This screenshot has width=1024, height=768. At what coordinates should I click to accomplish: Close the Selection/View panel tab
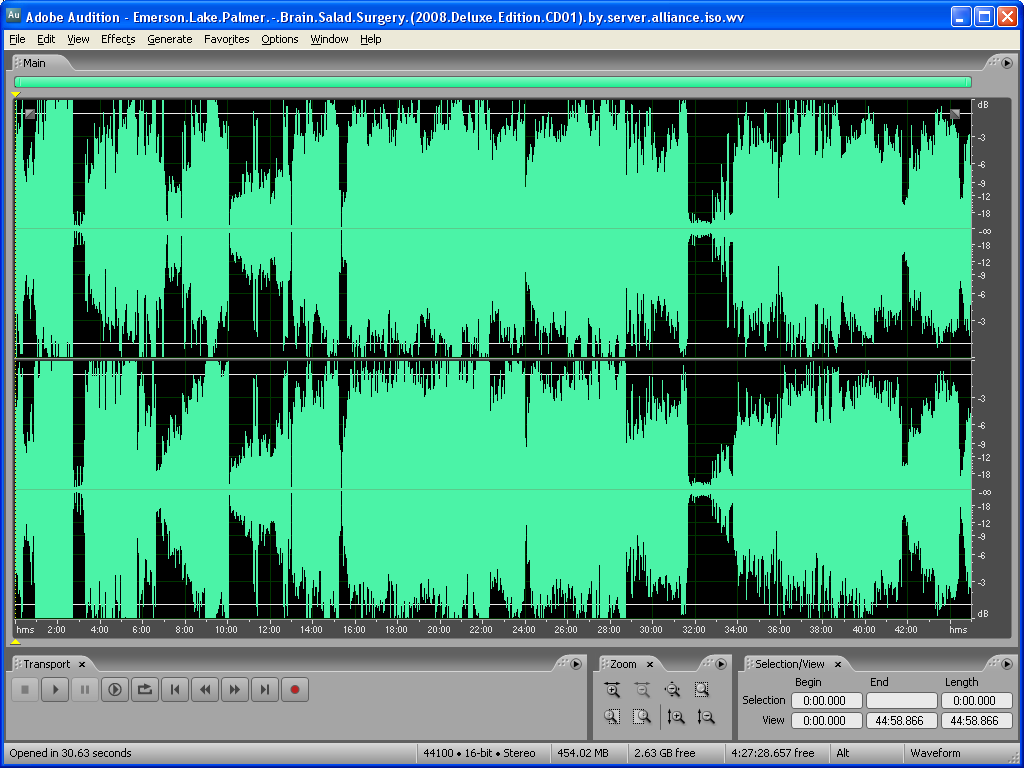click(838, 665)
